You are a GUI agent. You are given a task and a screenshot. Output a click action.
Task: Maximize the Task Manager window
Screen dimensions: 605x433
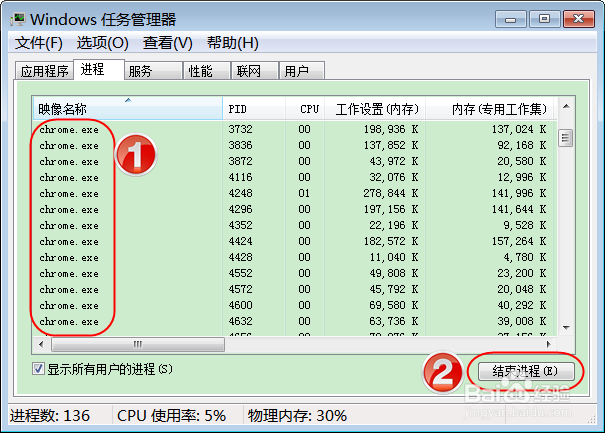pos(544,19)
